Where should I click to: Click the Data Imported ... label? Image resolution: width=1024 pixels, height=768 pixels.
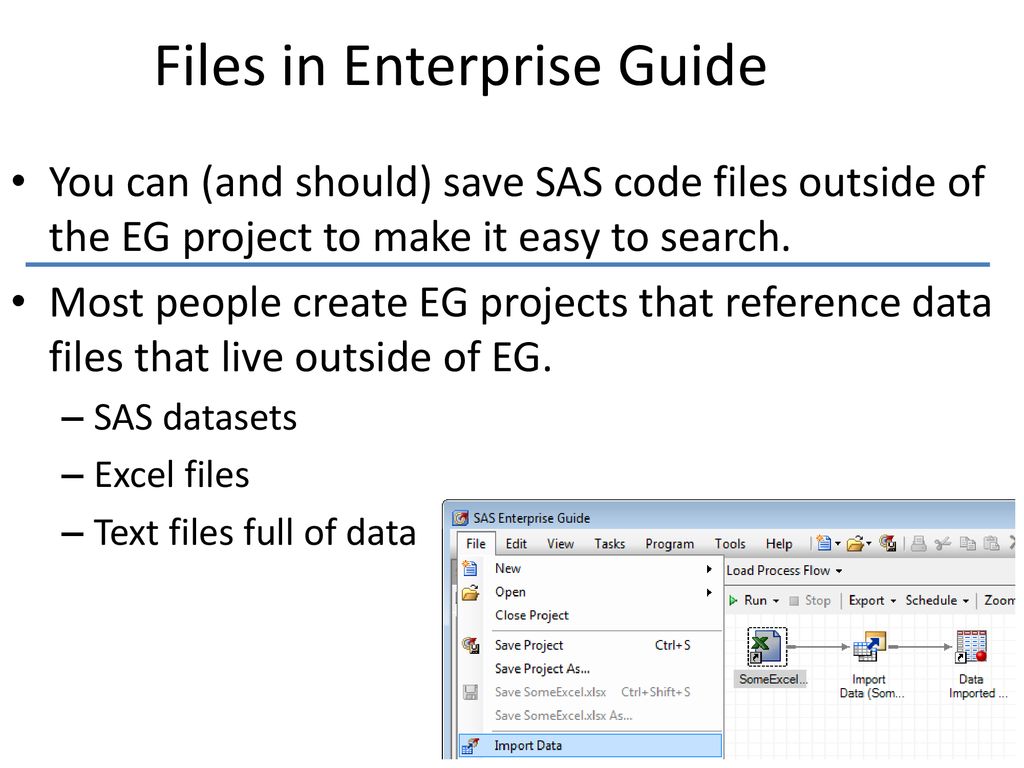pyautogui.click(x=978, y=686)
